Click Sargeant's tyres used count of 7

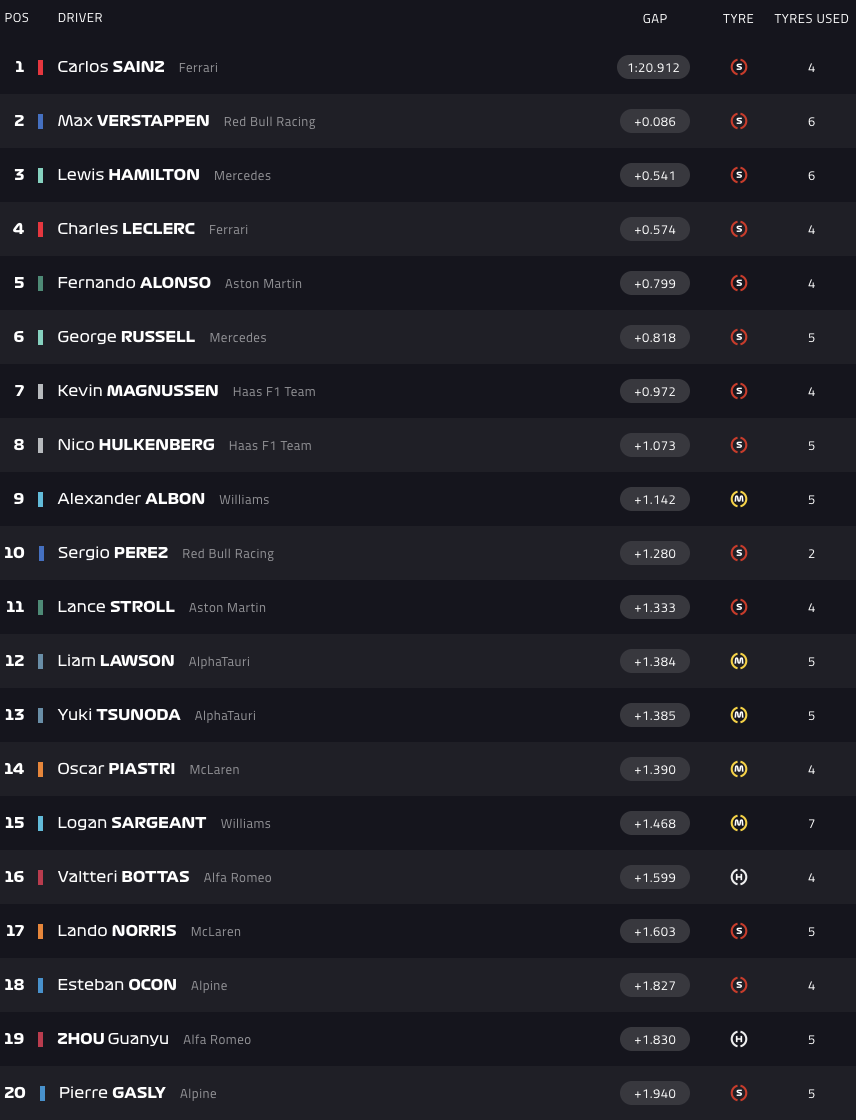(x=811, y=823)
